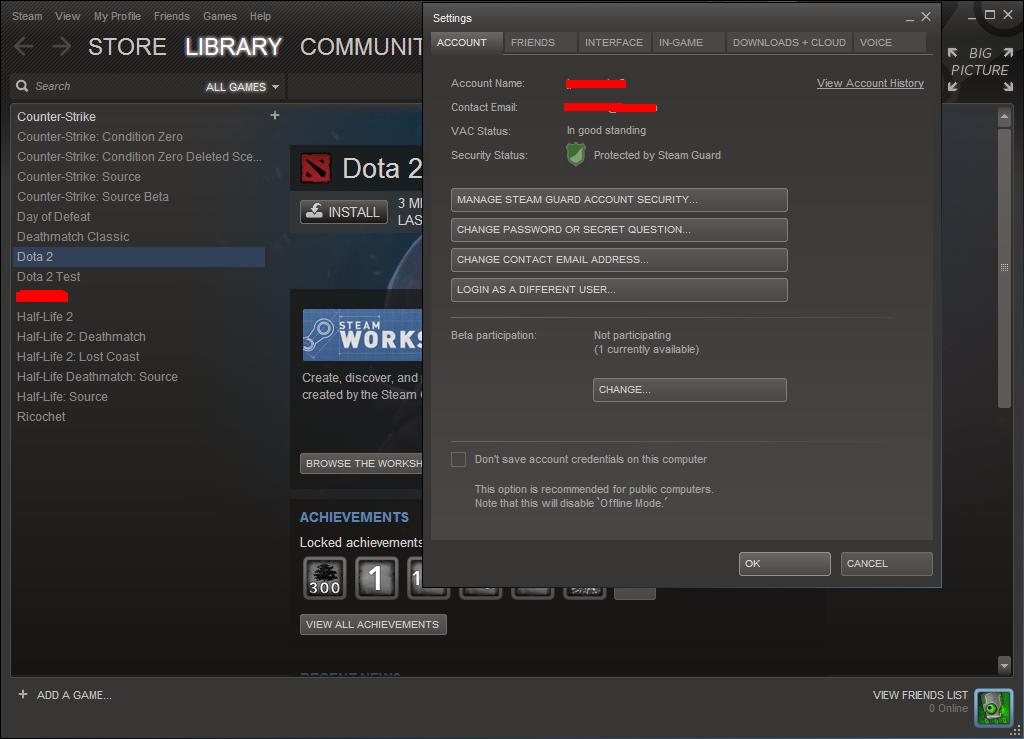1024x739 pixels.
Task: Enable Don't save account credentials checkbox
Action: coord(458,459)
